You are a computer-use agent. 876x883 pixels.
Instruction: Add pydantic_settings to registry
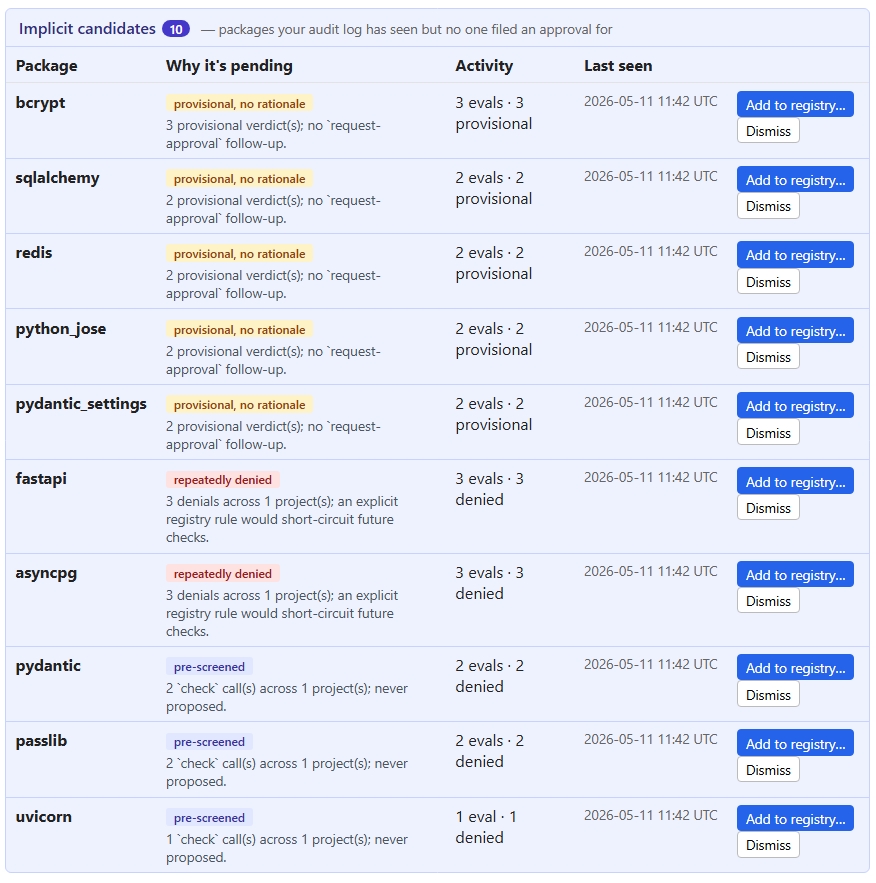click(x=795, y=405)
